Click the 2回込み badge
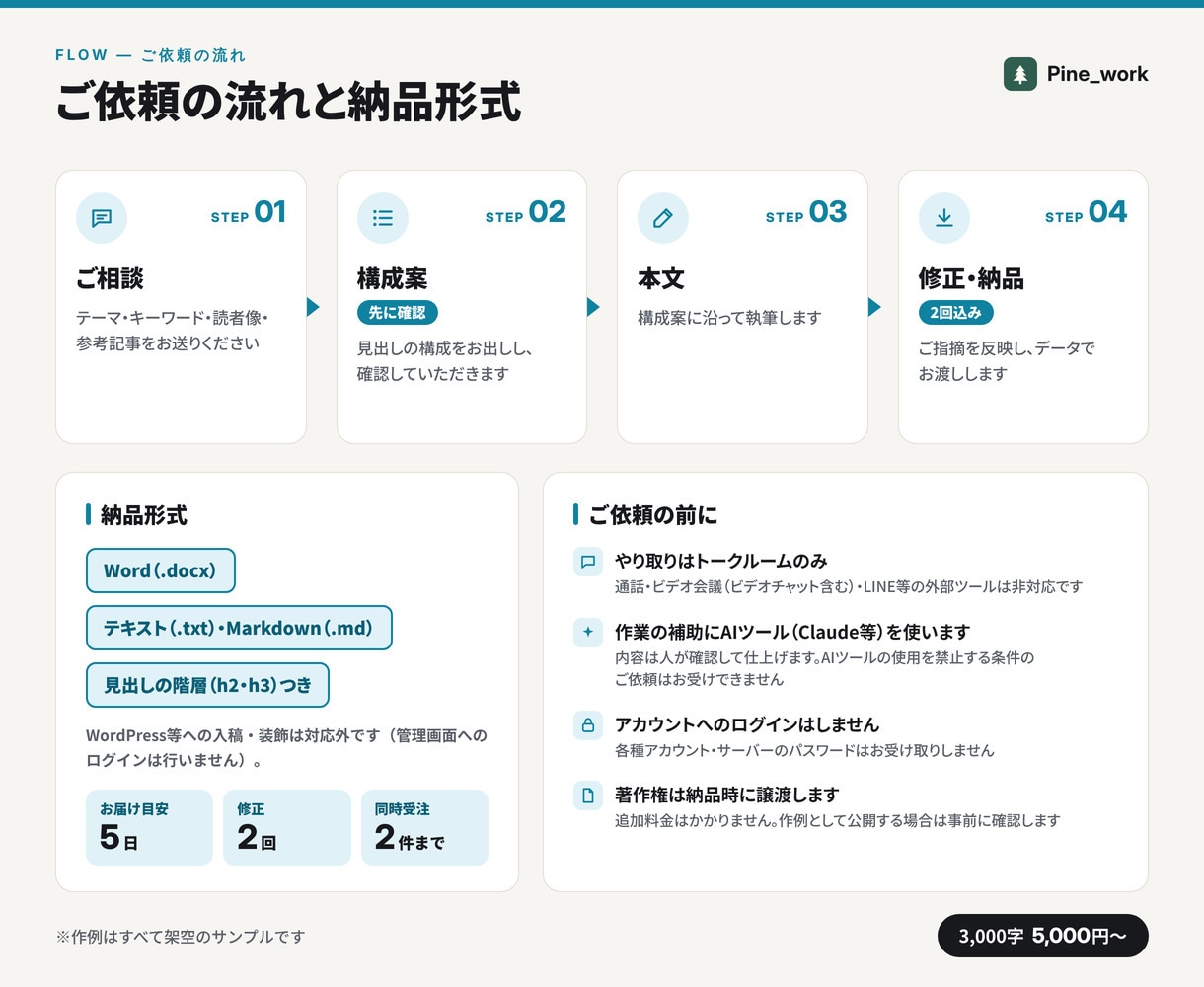The image size is (1204, 987). 955,312
